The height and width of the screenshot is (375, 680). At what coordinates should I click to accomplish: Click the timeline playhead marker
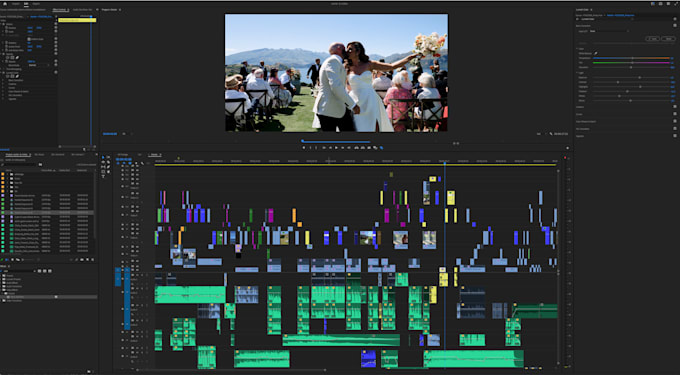coord(445,163)
